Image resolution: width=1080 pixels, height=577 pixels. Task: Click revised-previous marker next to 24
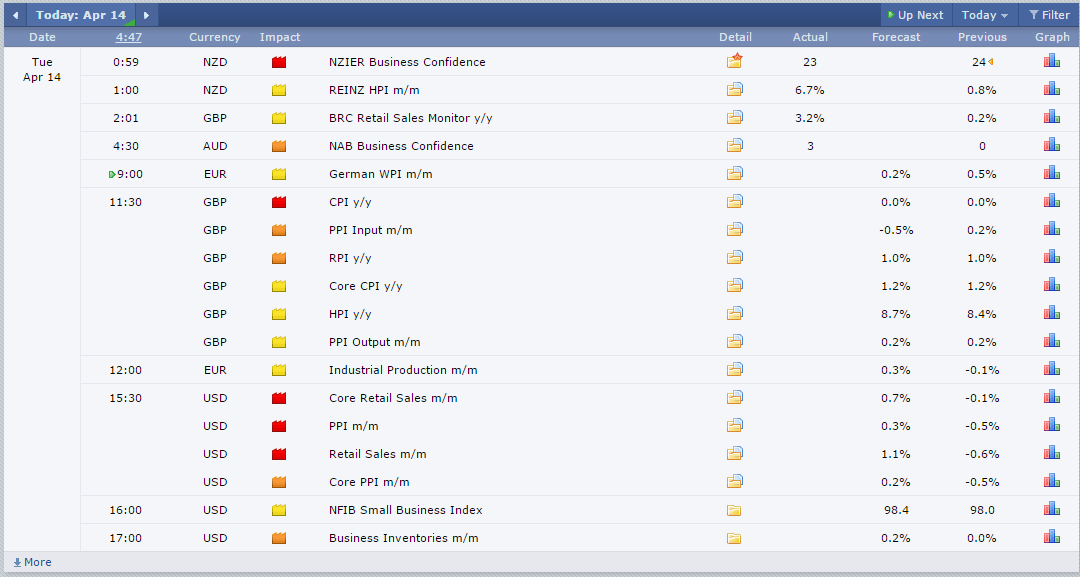pos(990,62)
